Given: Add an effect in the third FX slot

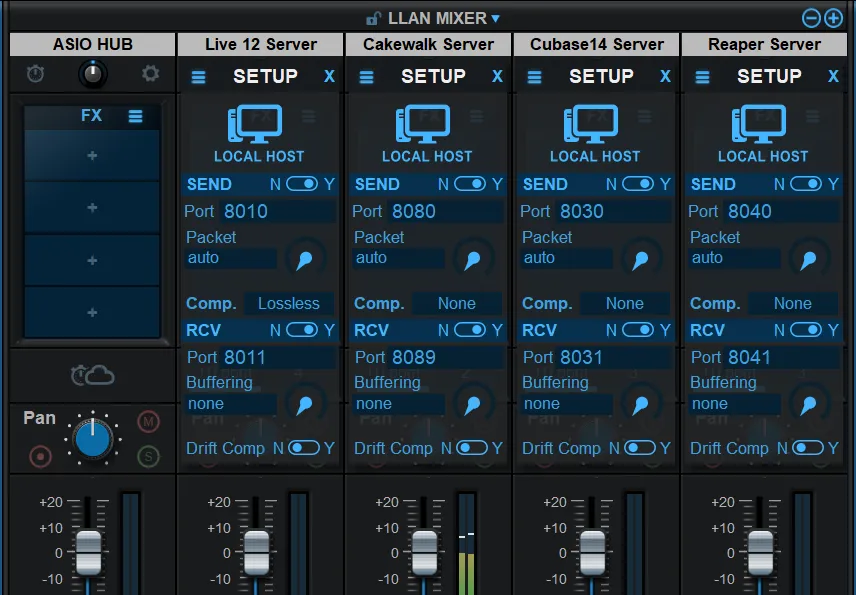Looking at the screenshot, I should pos(92,260).
